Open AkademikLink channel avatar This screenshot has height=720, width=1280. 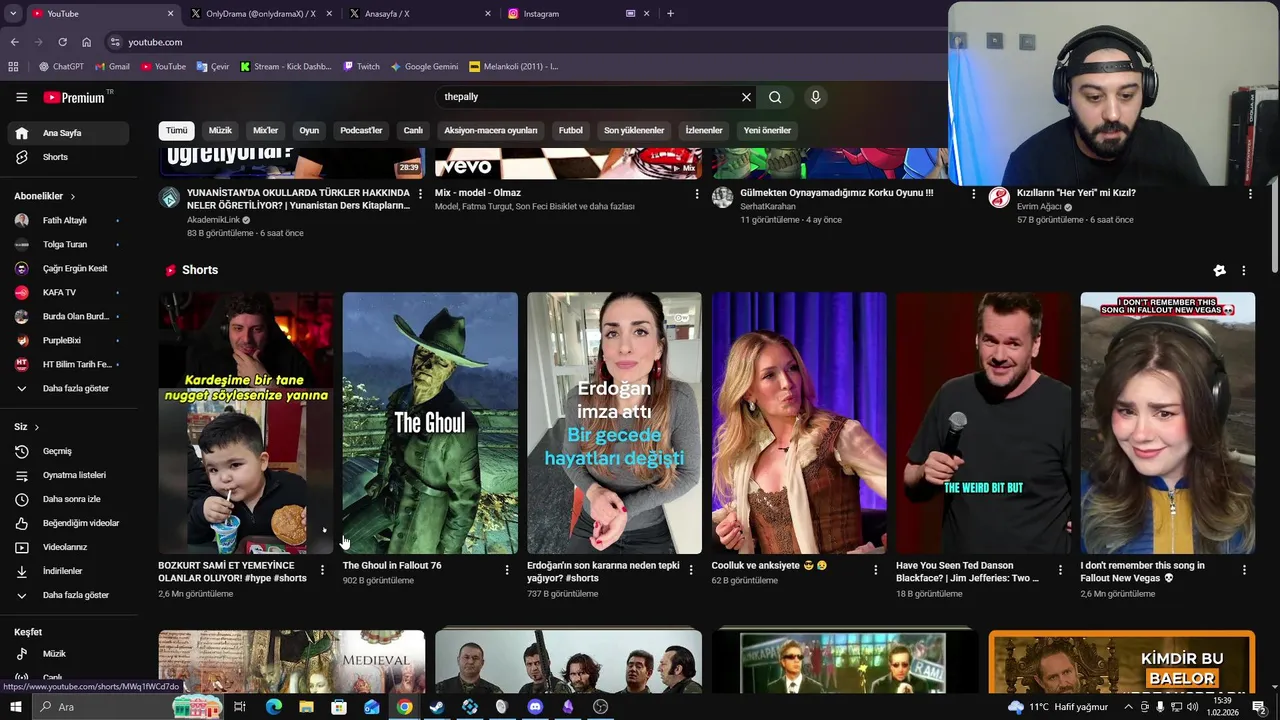tap(169, 197)
